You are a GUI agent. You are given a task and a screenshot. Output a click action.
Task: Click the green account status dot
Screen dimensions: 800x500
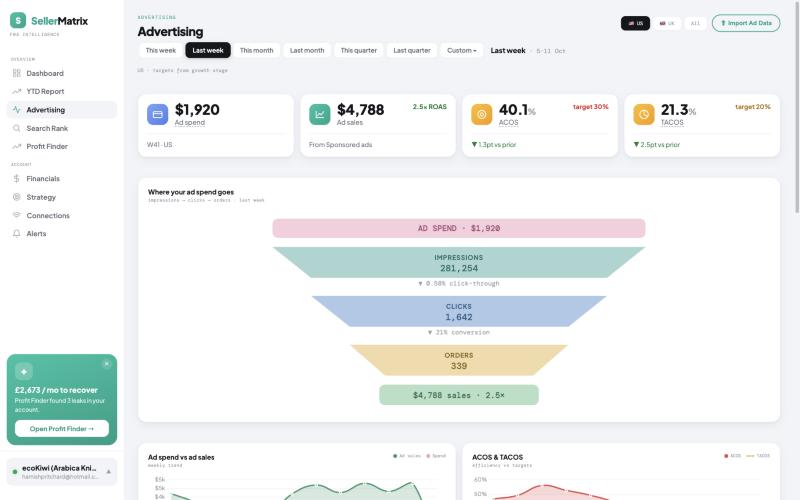tap(15, 471)
